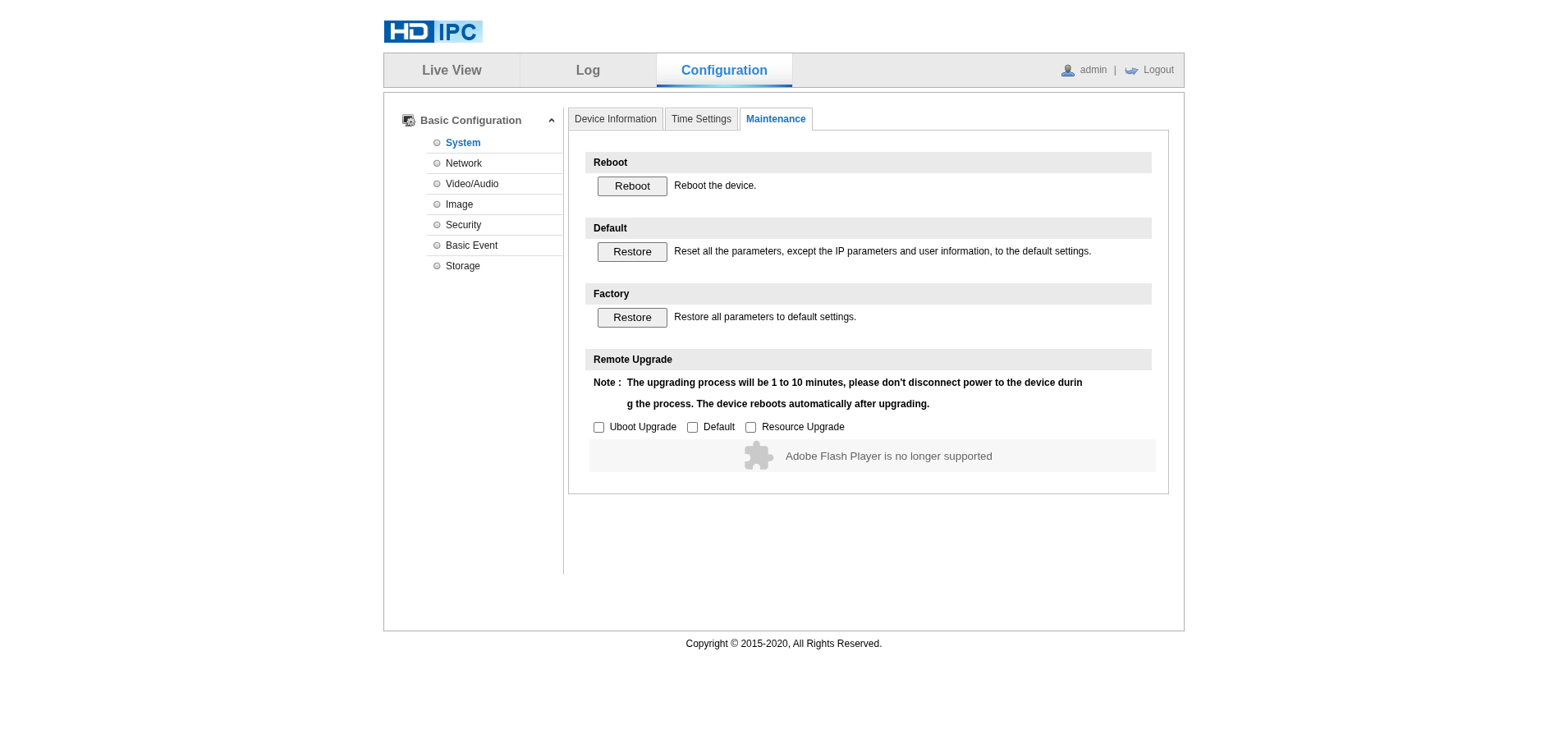
Task: Click the HD IPC logo
Action: (x=433, y=31)
